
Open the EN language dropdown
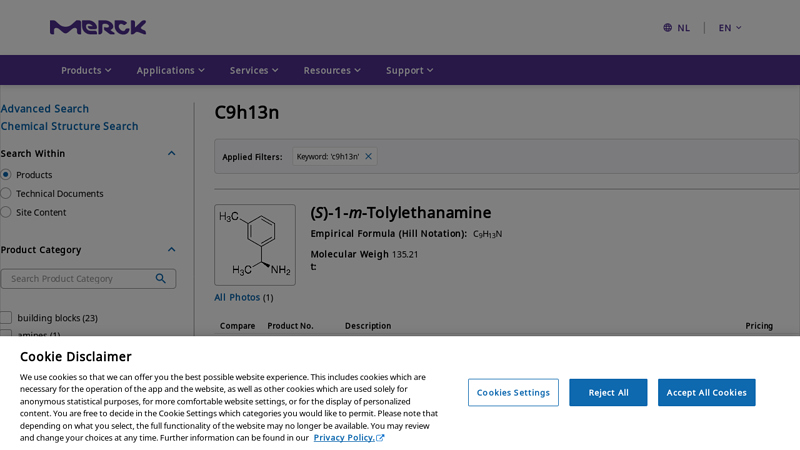click(730, 28)
